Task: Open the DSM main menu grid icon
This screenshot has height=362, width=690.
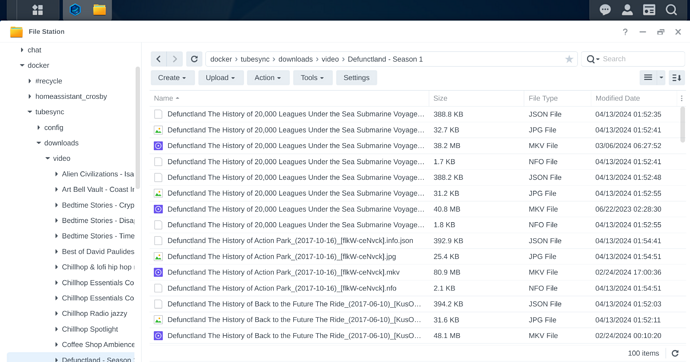Action: coord(37,10)
